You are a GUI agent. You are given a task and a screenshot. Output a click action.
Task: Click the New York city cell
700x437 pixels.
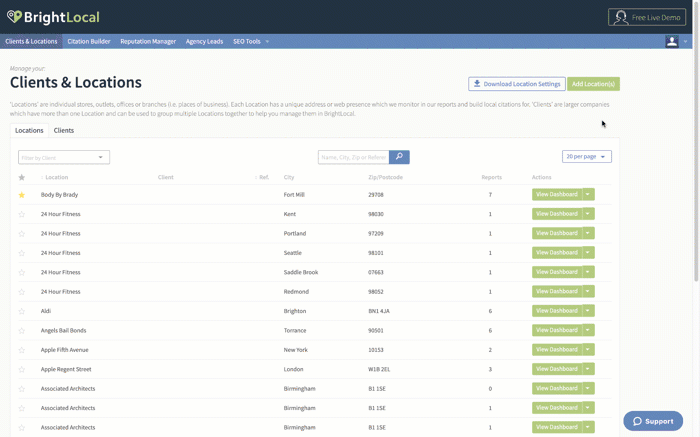click(x=296, y=350)
